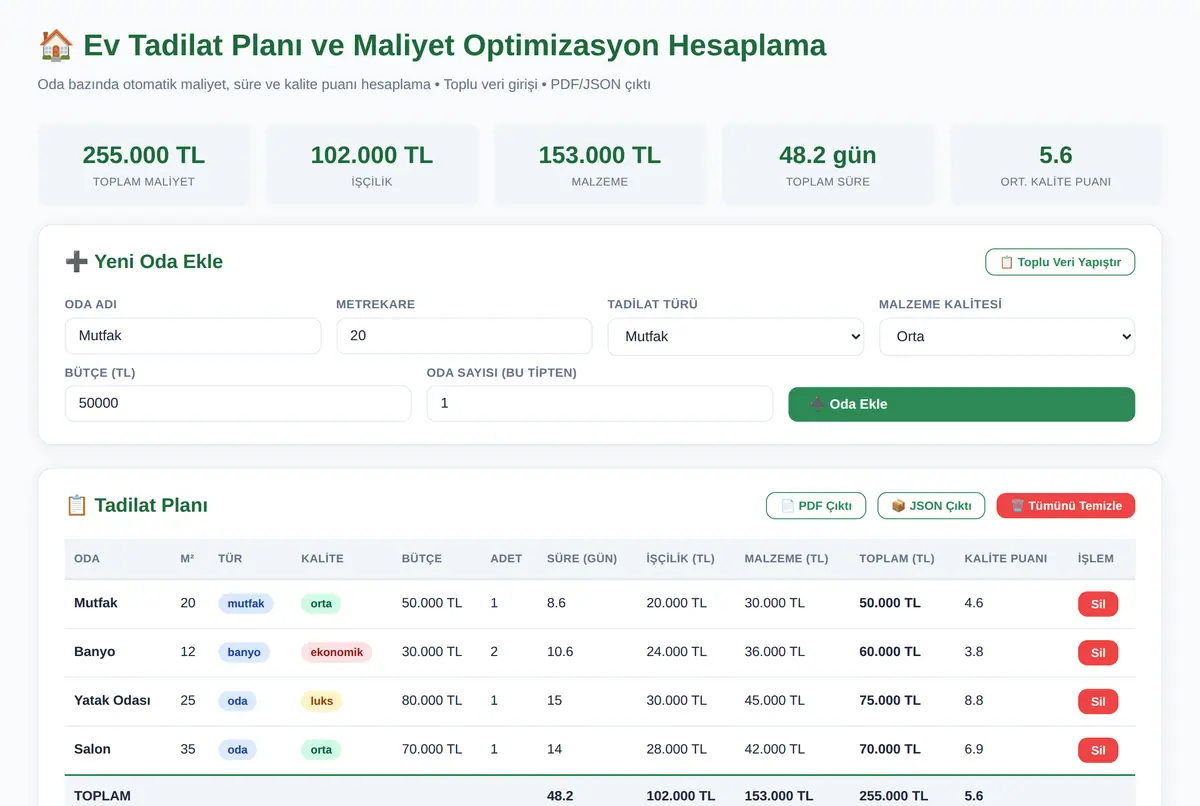1200x806 pixels.
Task: Click the banyo type badge
Action: [x=244, y=653]
